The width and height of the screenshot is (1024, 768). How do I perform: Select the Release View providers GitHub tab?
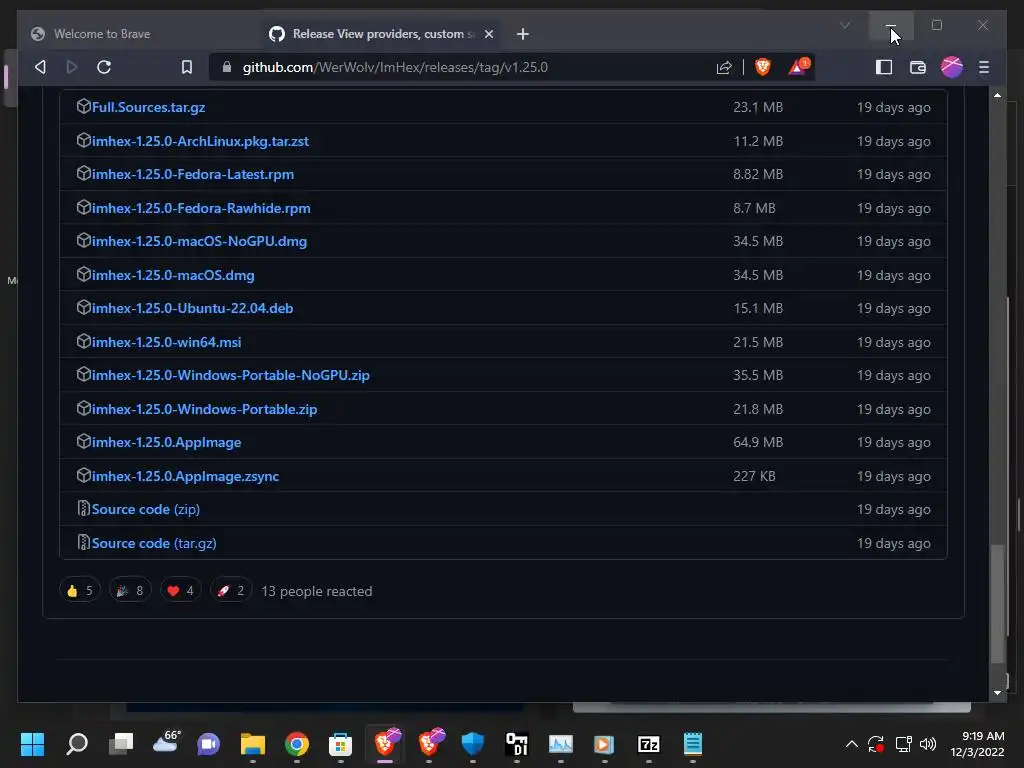[x=381, y=34]
